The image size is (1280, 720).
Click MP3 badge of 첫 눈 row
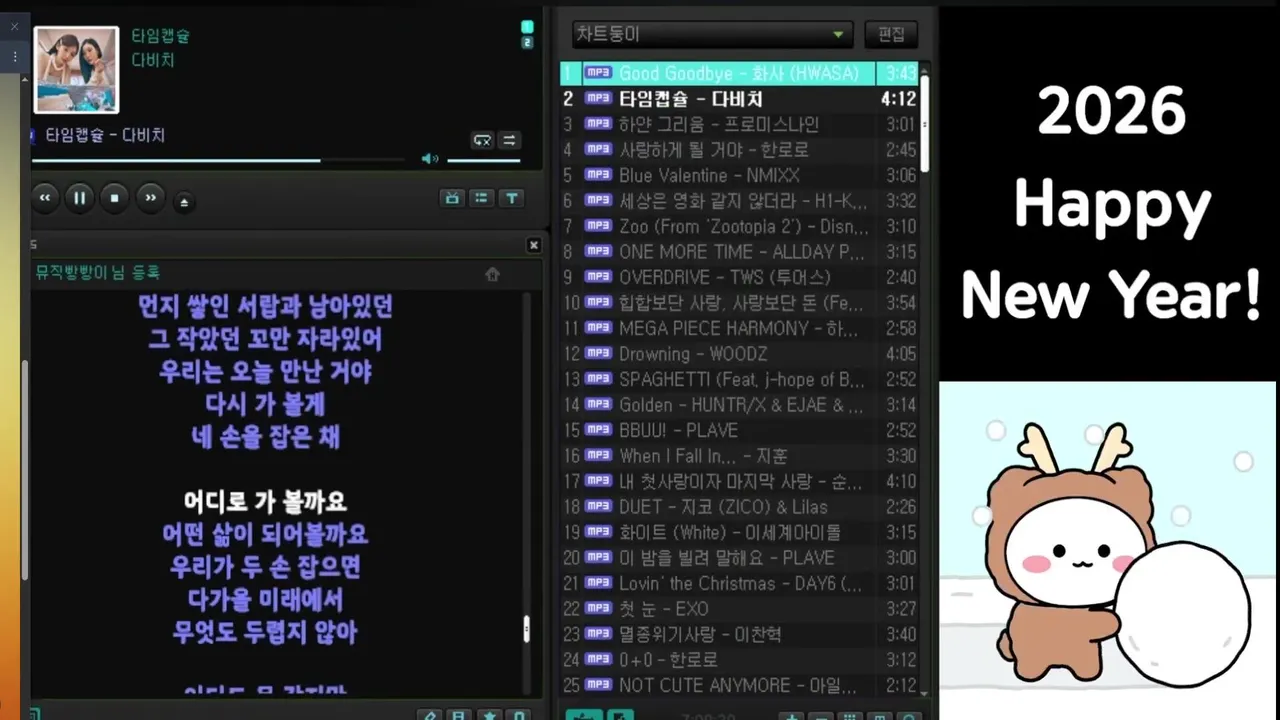pos(598,608)
